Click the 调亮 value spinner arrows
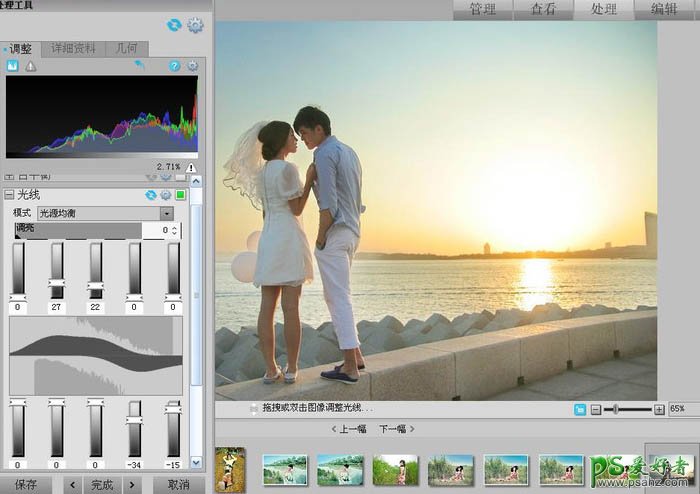700x494 pixels. [176, 231]
